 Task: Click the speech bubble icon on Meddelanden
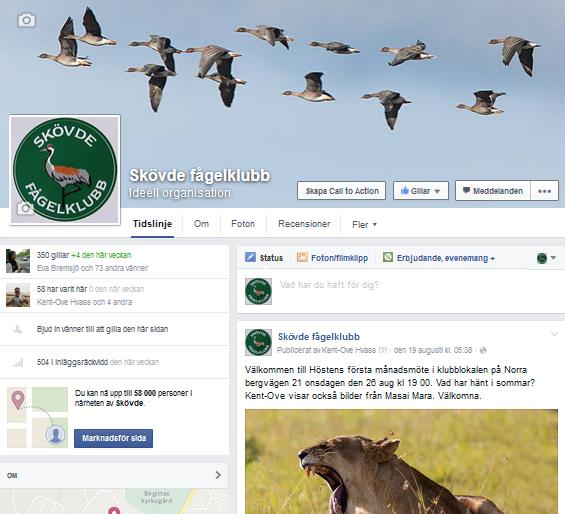pos(466,190)
